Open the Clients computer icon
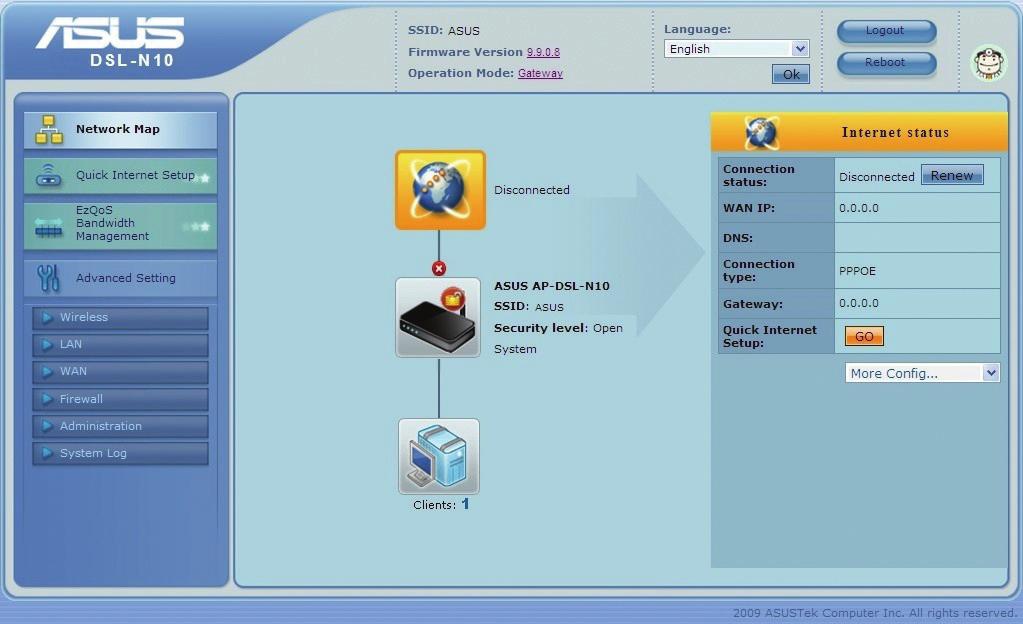The image size is (1023, 624). [438, 456]
